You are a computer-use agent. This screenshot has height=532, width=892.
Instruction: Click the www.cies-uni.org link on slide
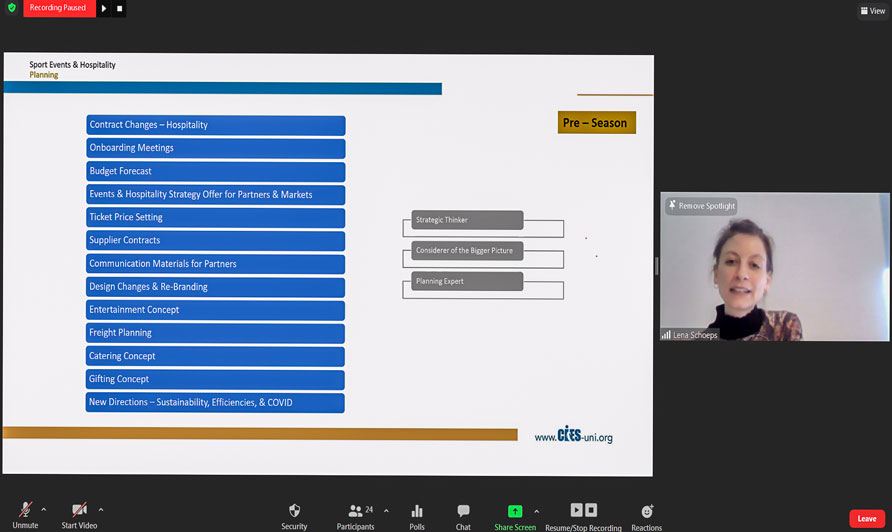point(573,435)
